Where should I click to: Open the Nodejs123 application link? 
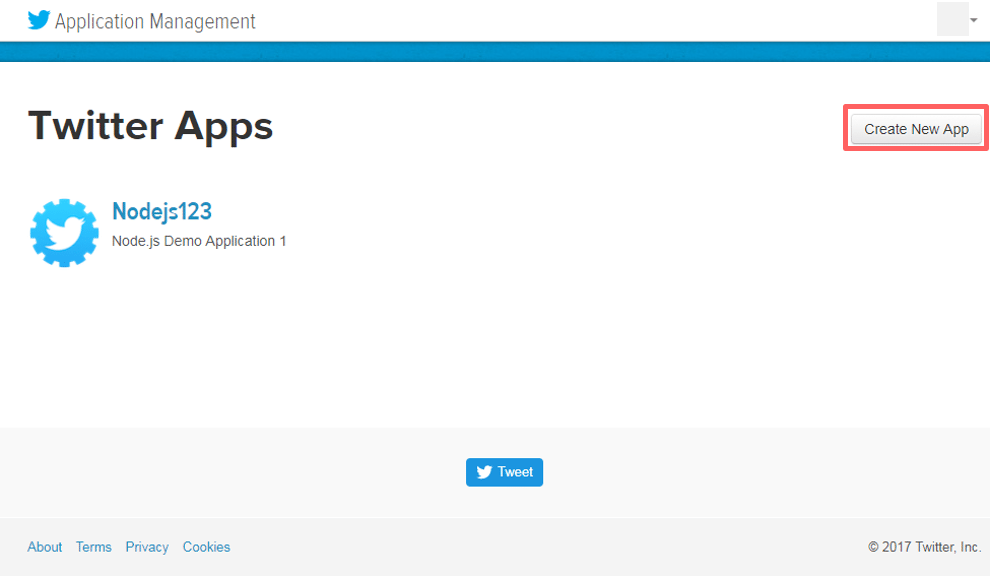pos(162,212)
